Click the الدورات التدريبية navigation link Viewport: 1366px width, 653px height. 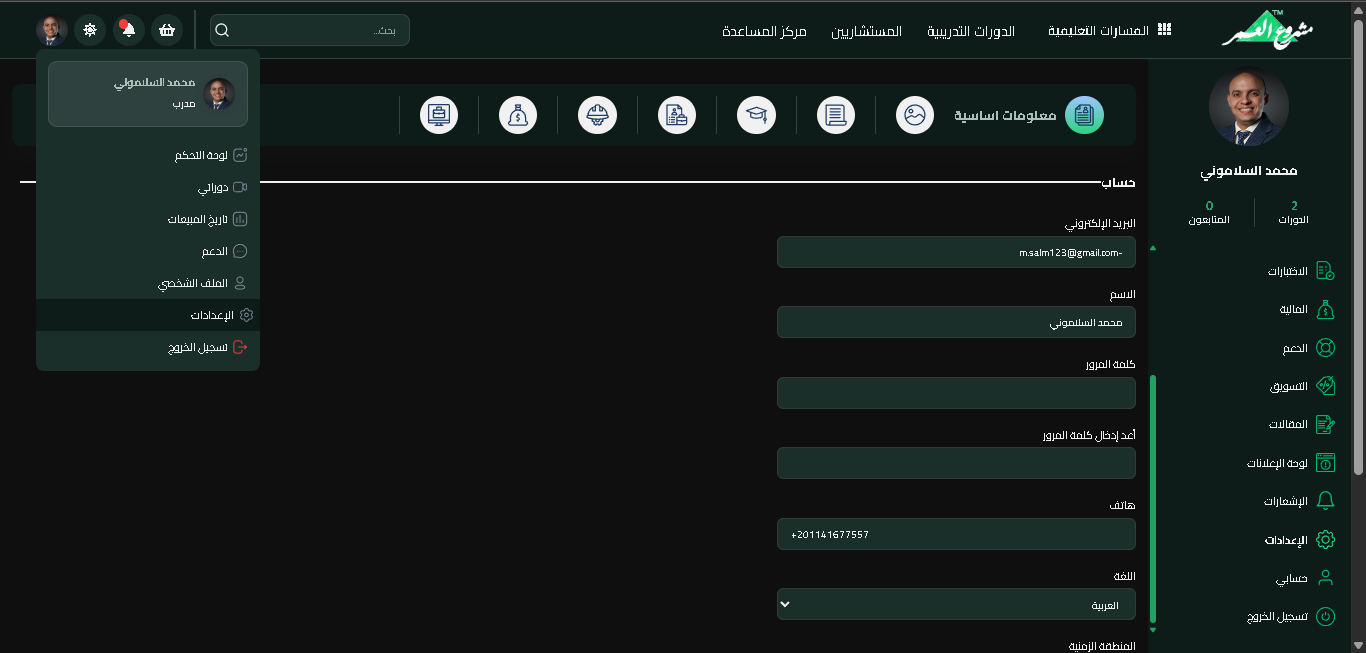pyautogui.click(x=970, y=31)
